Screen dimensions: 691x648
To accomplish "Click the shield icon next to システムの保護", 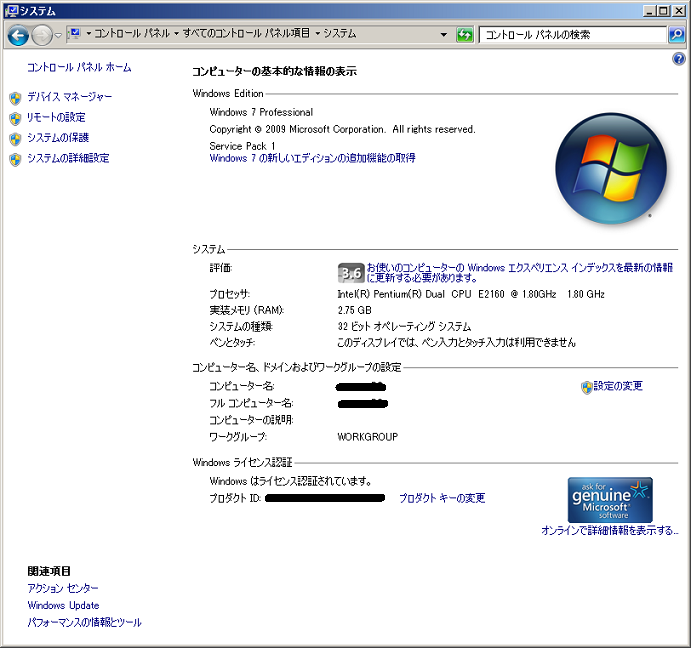I will click(x=14, y=138).
